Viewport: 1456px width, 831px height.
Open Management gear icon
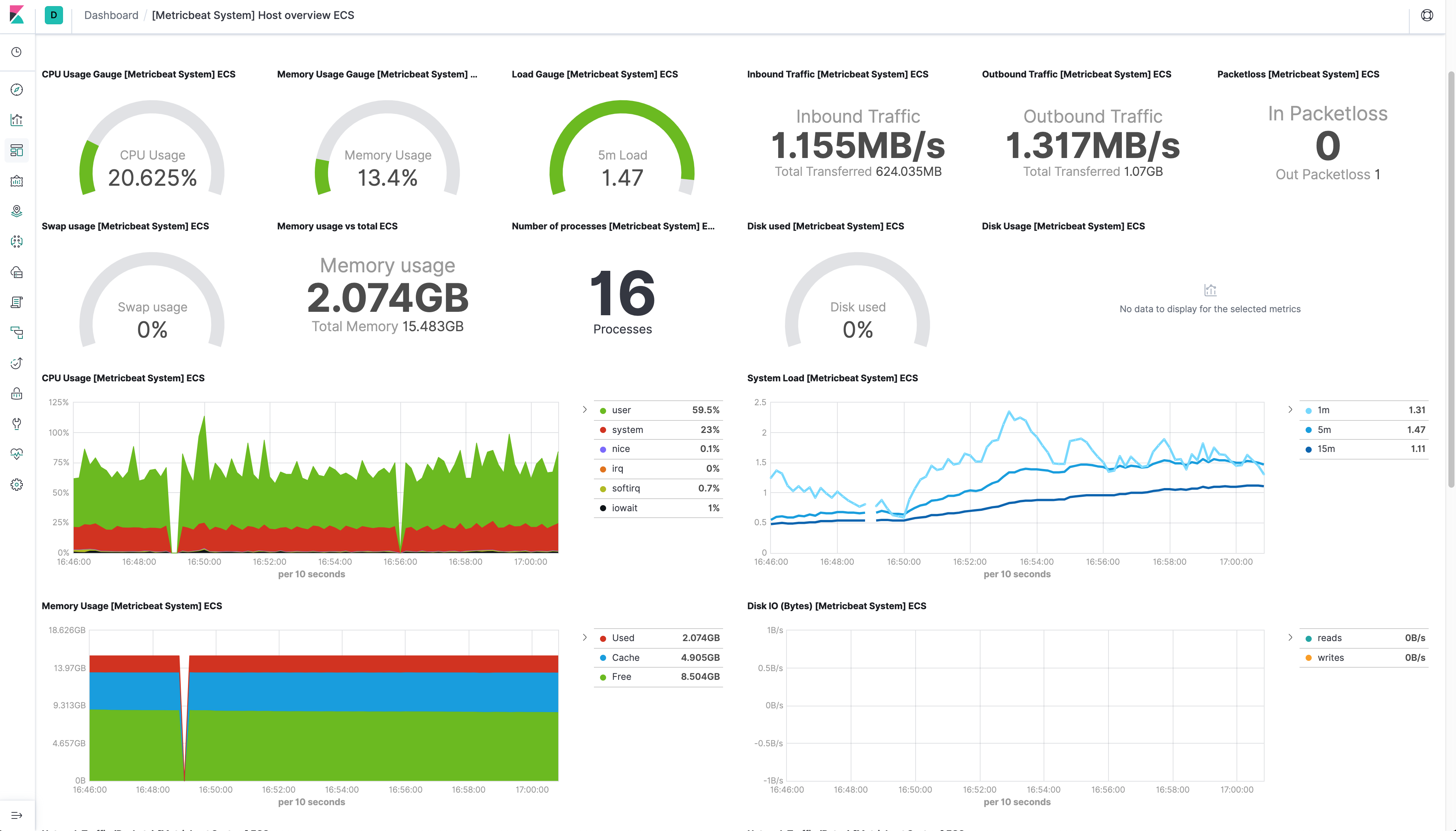coord(17,485)
